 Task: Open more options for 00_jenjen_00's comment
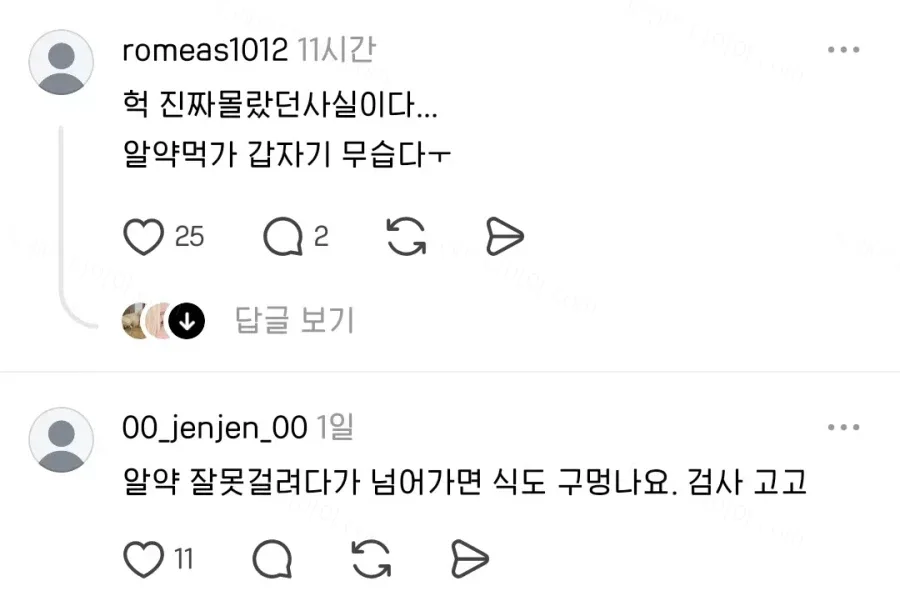(843, 427)
